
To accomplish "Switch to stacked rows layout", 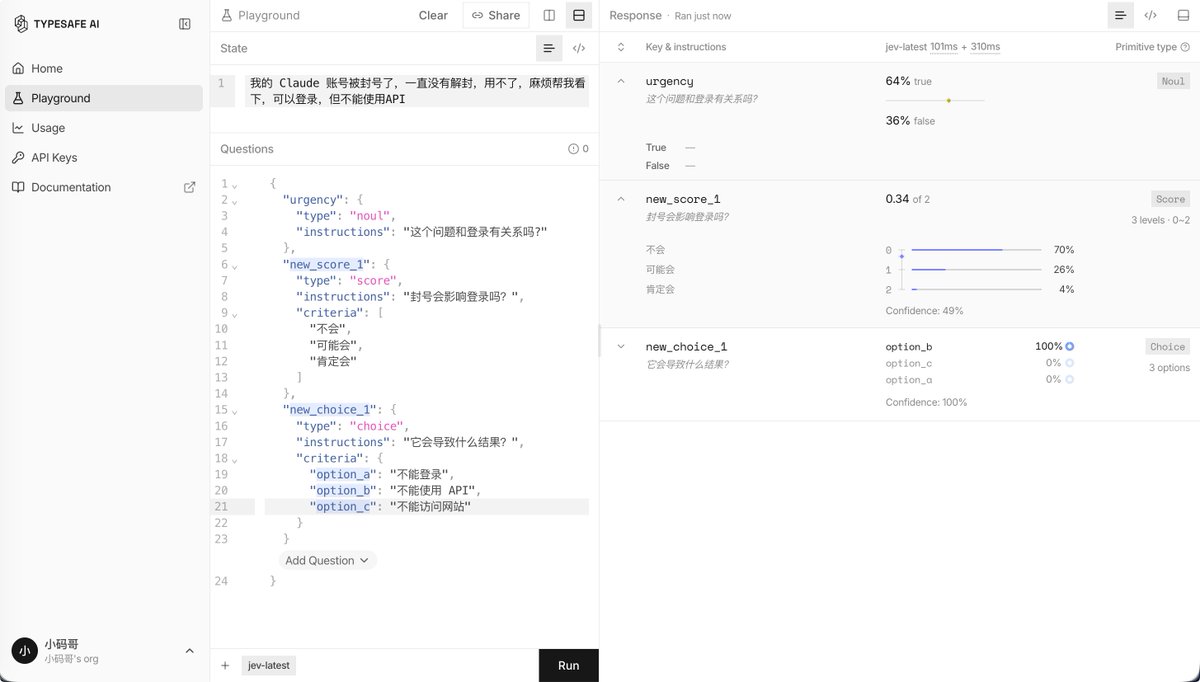I will pos(578,15).
